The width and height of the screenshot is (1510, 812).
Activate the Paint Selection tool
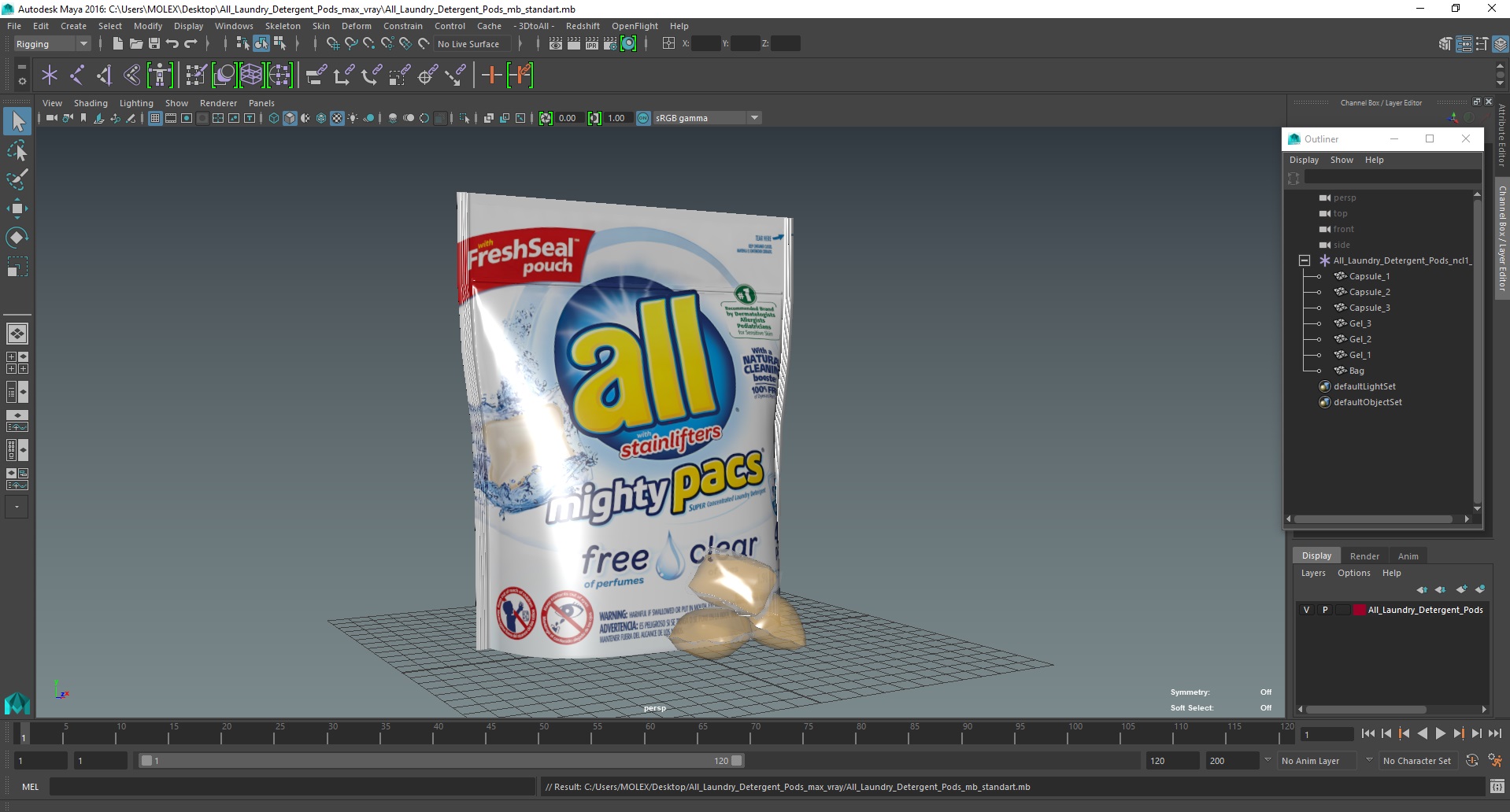point(17,179)
